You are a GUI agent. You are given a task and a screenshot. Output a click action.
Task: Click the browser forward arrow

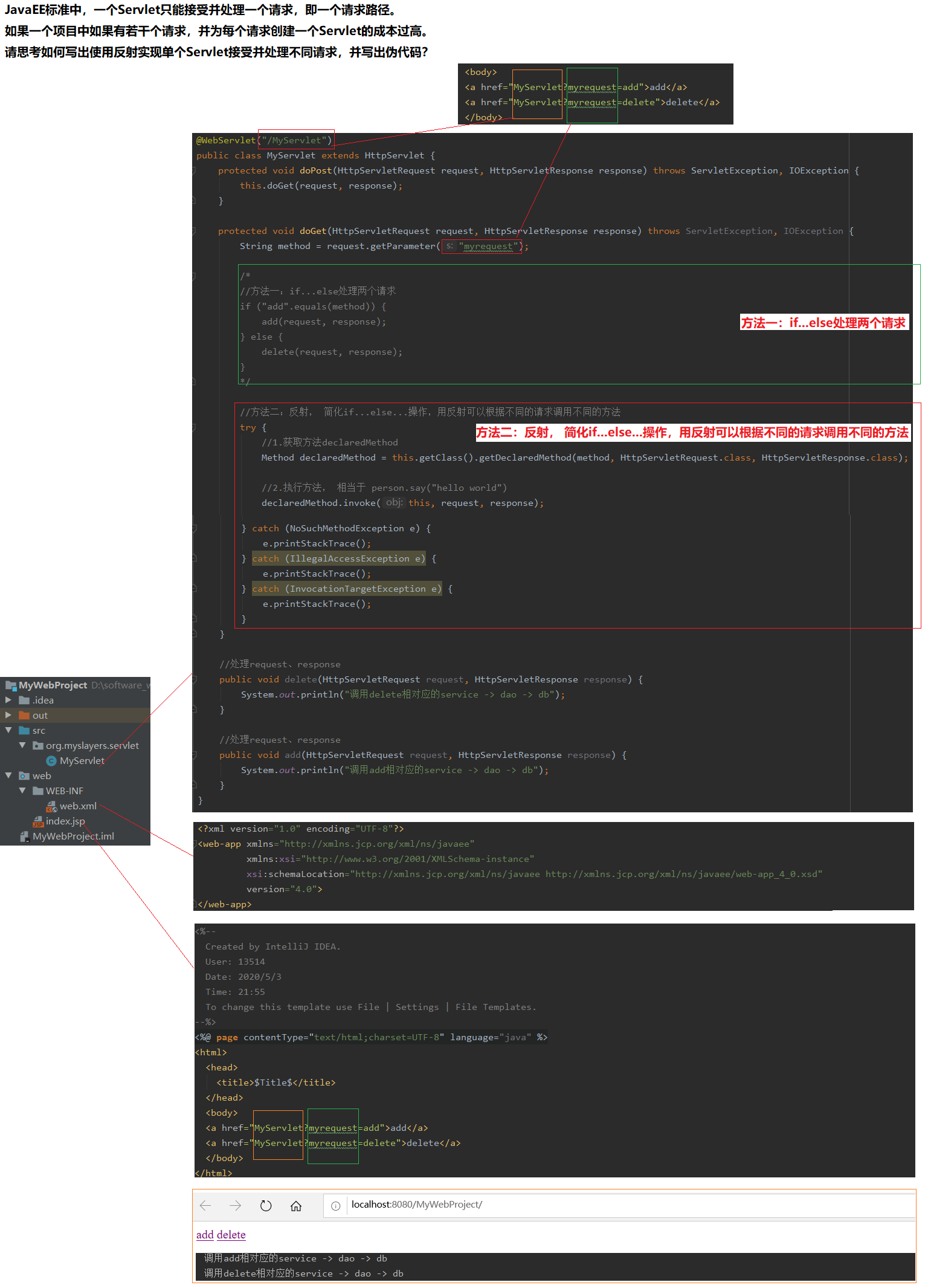[236, 1205]
